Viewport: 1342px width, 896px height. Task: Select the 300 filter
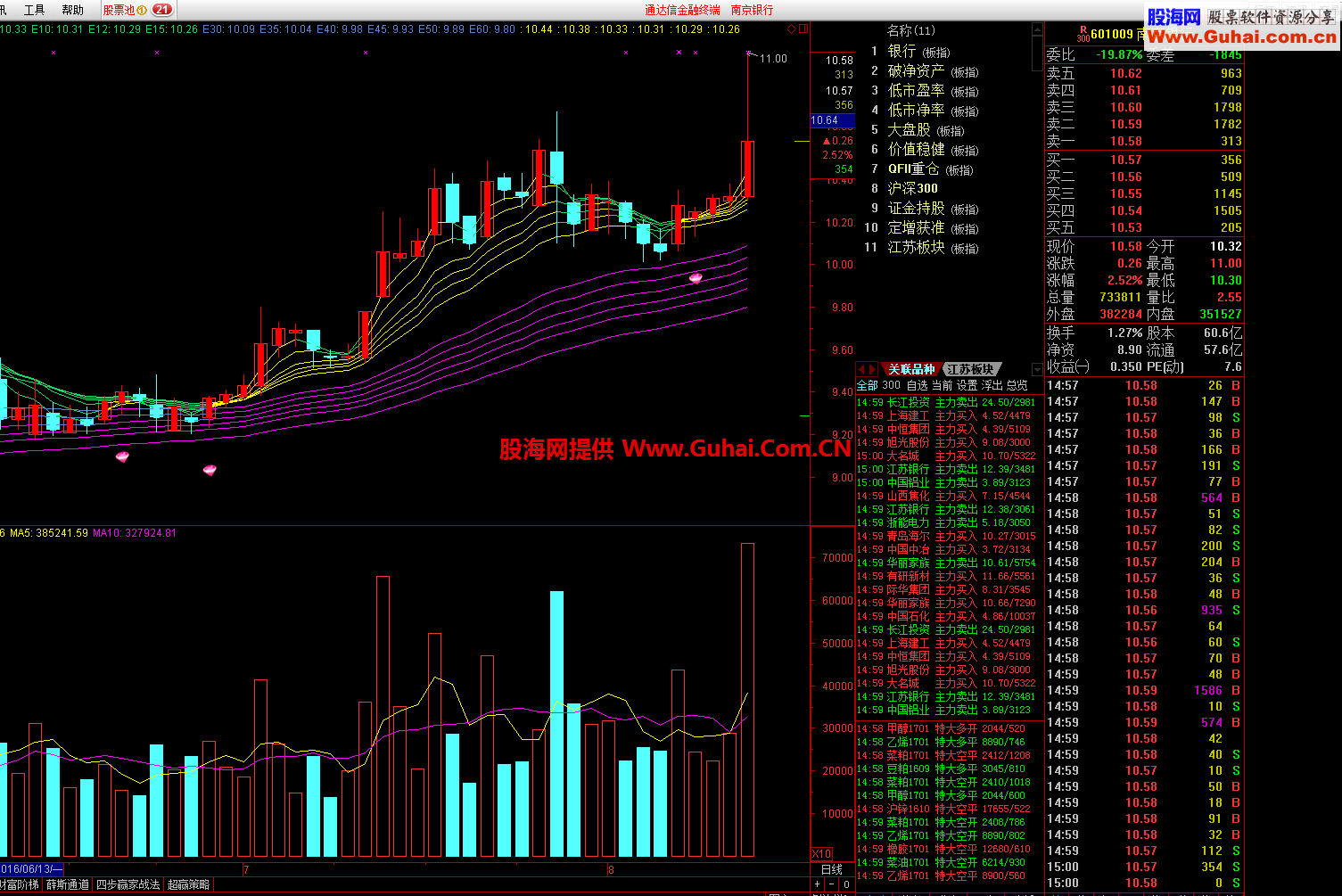click(892, 385)
